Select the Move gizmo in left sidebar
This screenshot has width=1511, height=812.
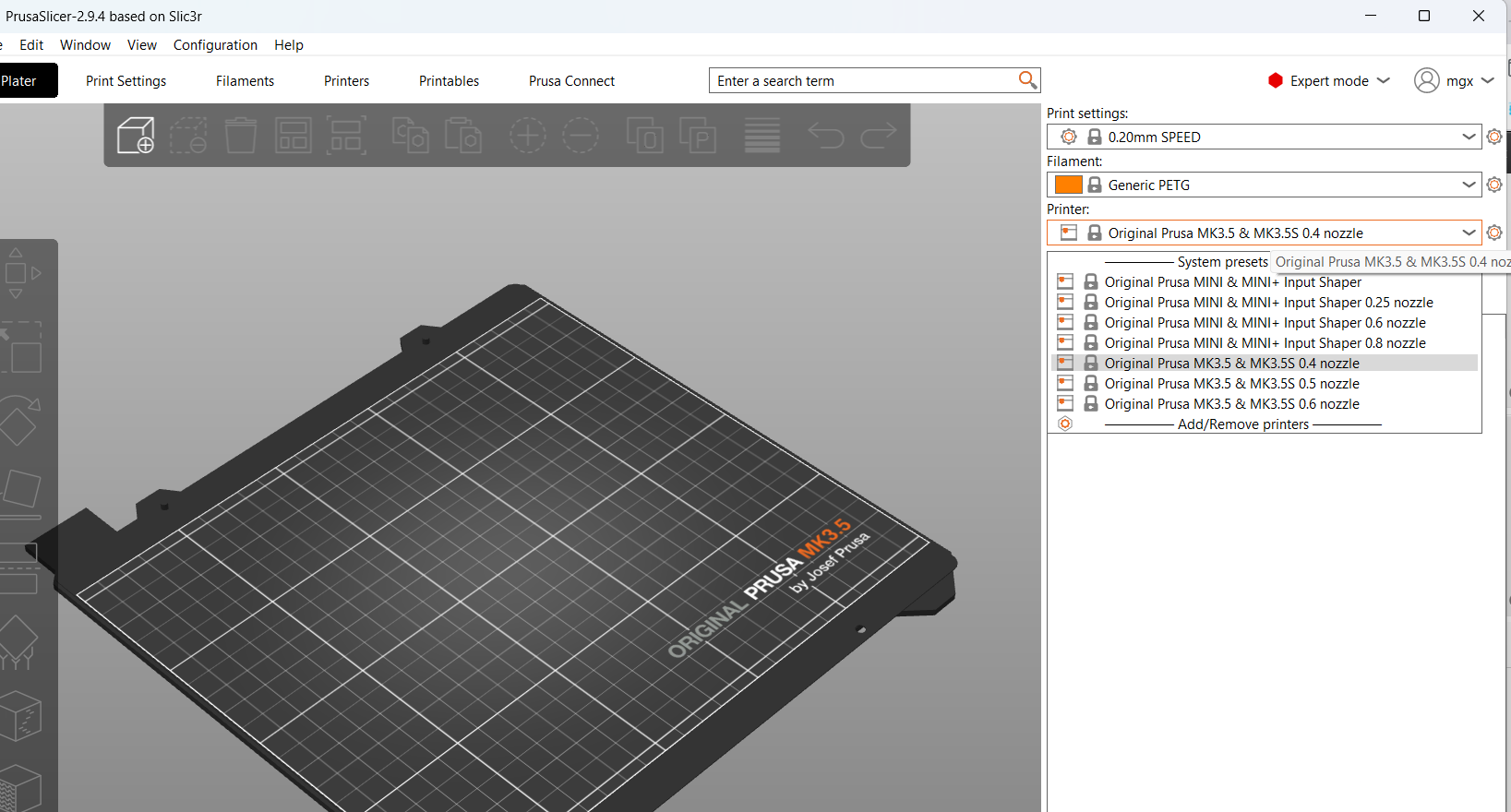click(x=17, y=273)
